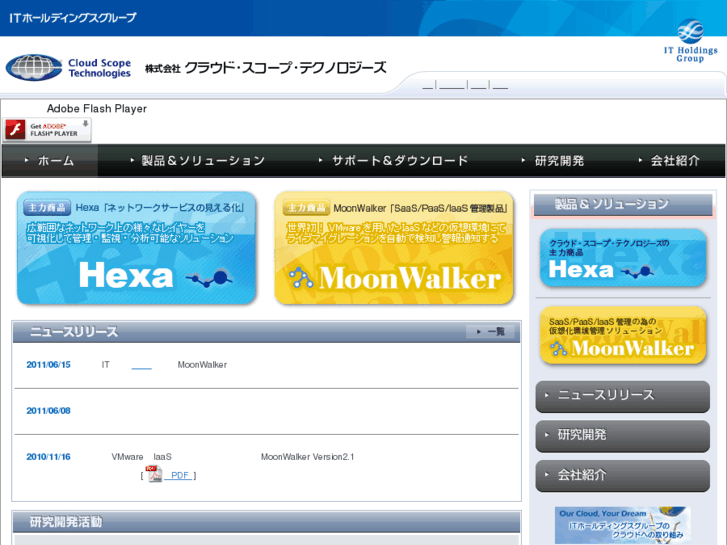
Task: Open the 研究開発 sidebar button
Action: point(623,436)
